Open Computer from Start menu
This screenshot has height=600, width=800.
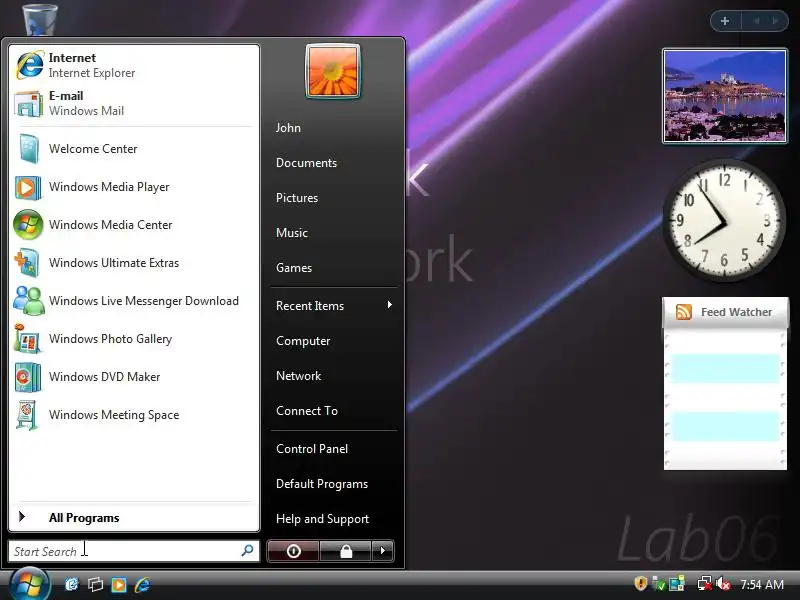pos(303,341)
